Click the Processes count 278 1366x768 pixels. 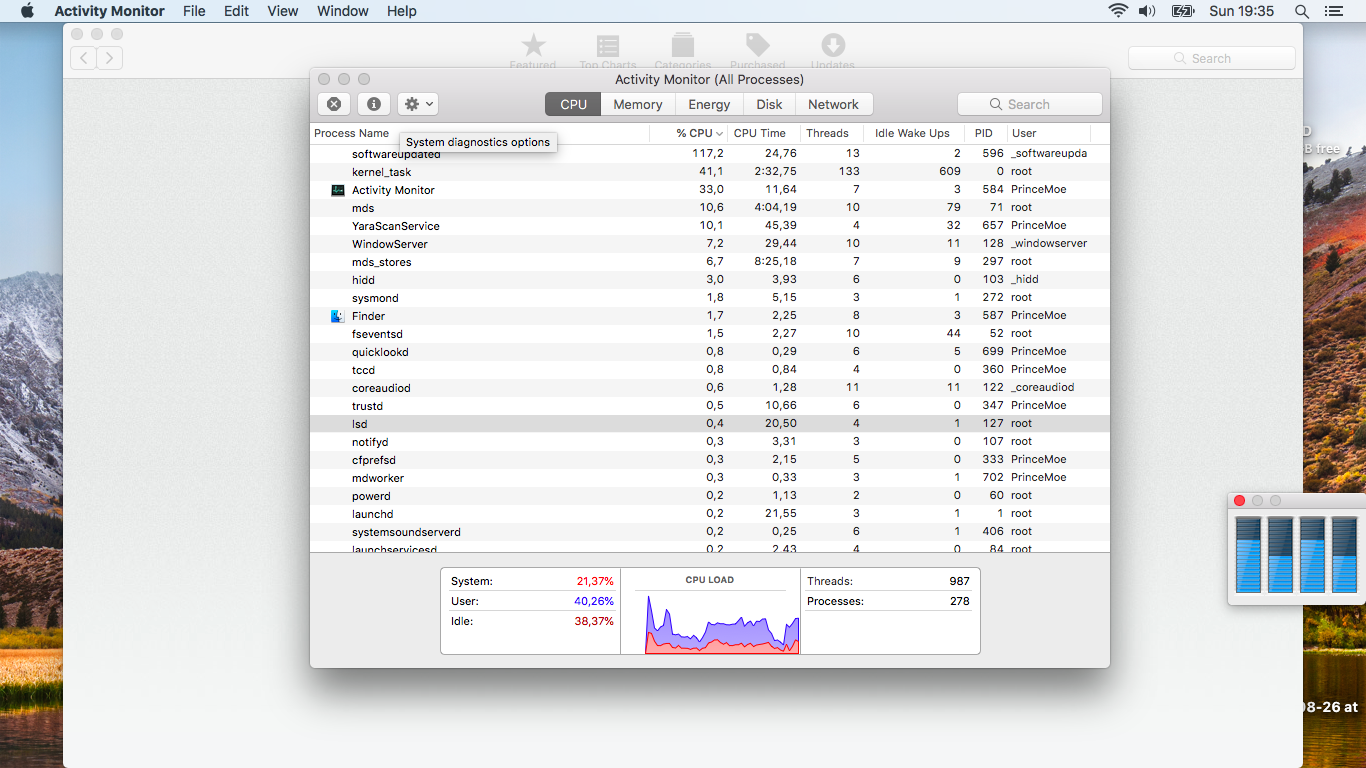coord(959,602)
